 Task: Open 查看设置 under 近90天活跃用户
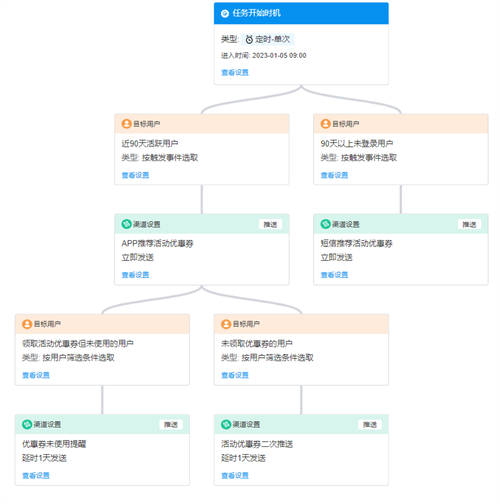click(135, 175)
